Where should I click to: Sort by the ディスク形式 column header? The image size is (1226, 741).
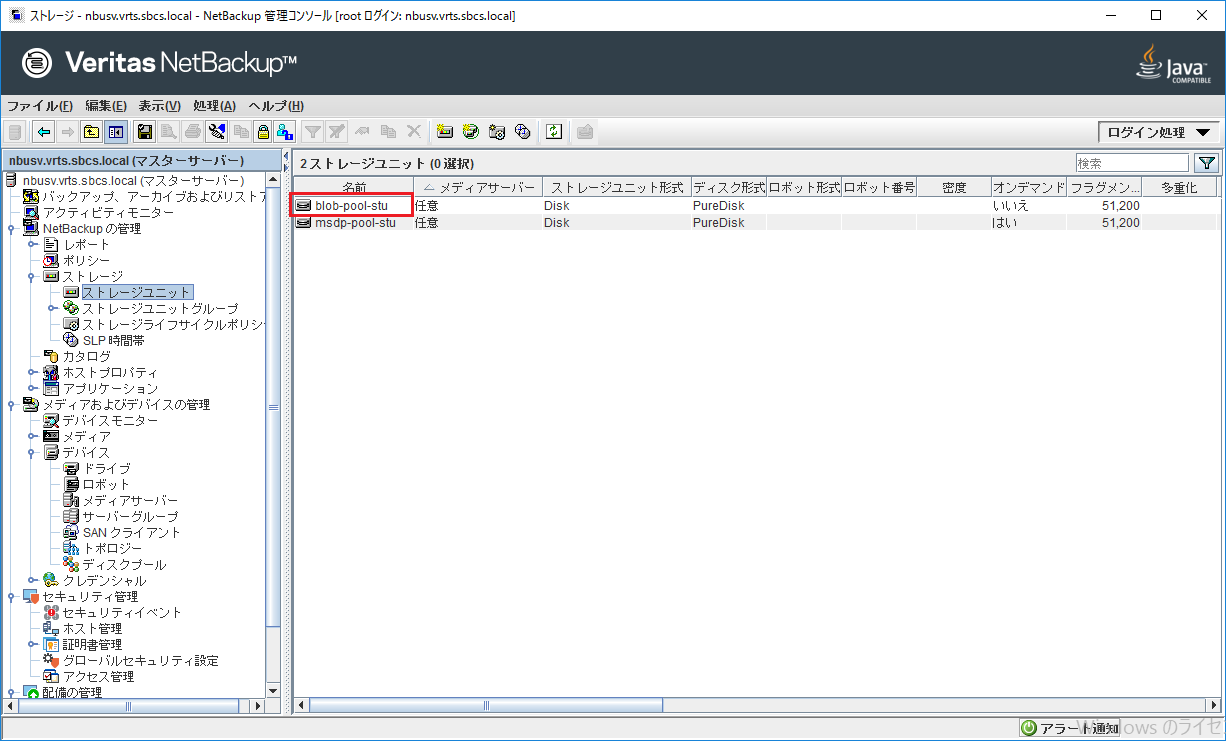pyautogui.click(x=729, y=187)
